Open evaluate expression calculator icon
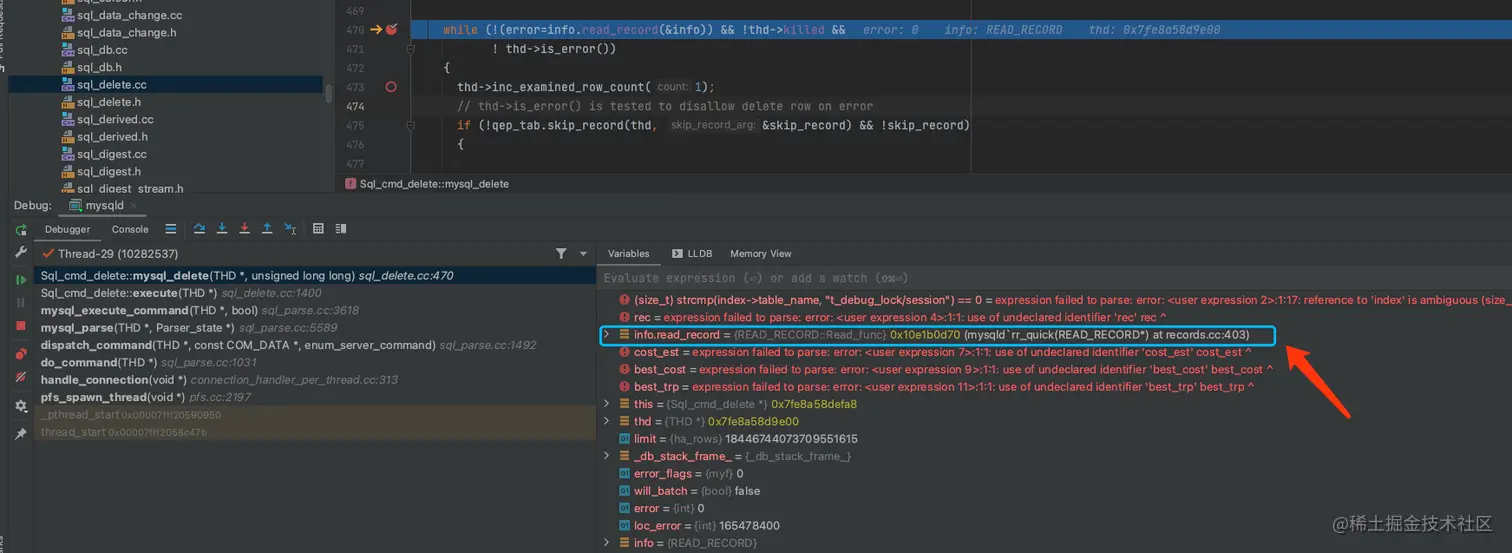 point(318,229)
